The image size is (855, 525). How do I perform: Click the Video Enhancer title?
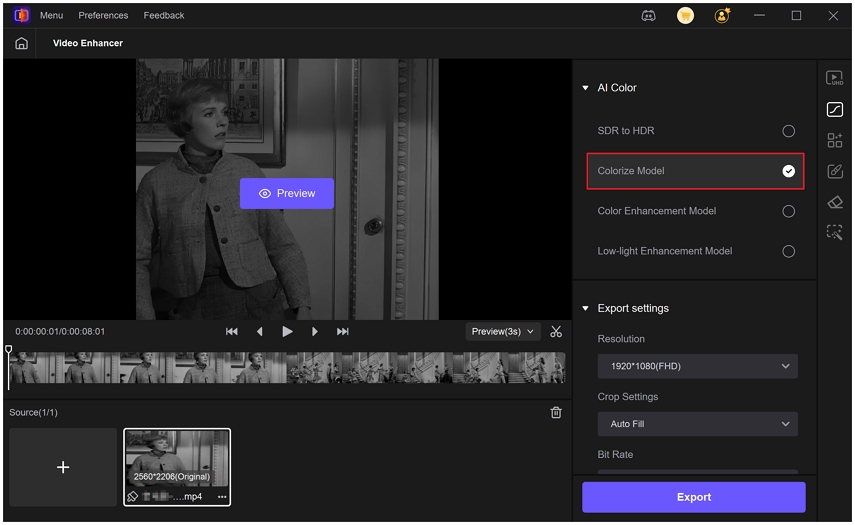(88, 43)
